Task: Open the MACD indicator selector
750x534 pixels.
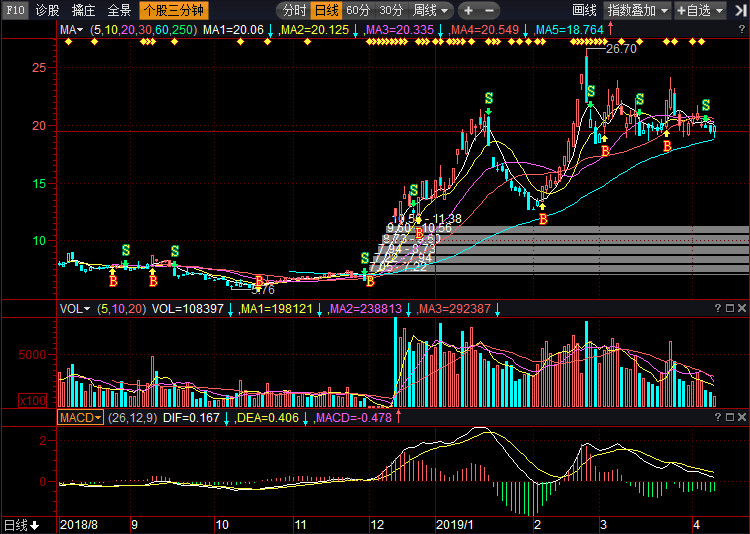Action: tap(79, 417)
